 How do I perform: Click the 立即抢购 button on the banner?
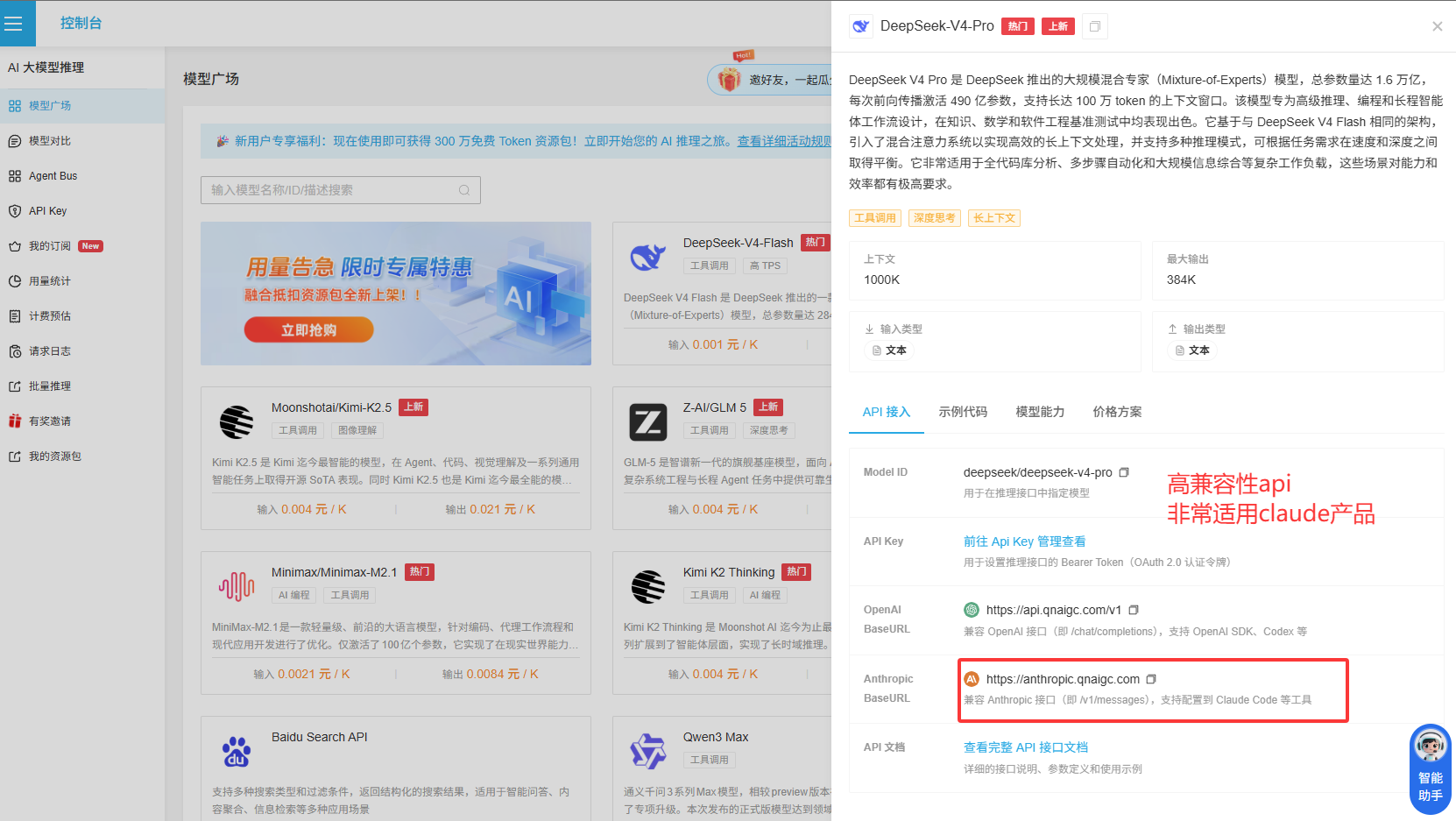[308, 330]
